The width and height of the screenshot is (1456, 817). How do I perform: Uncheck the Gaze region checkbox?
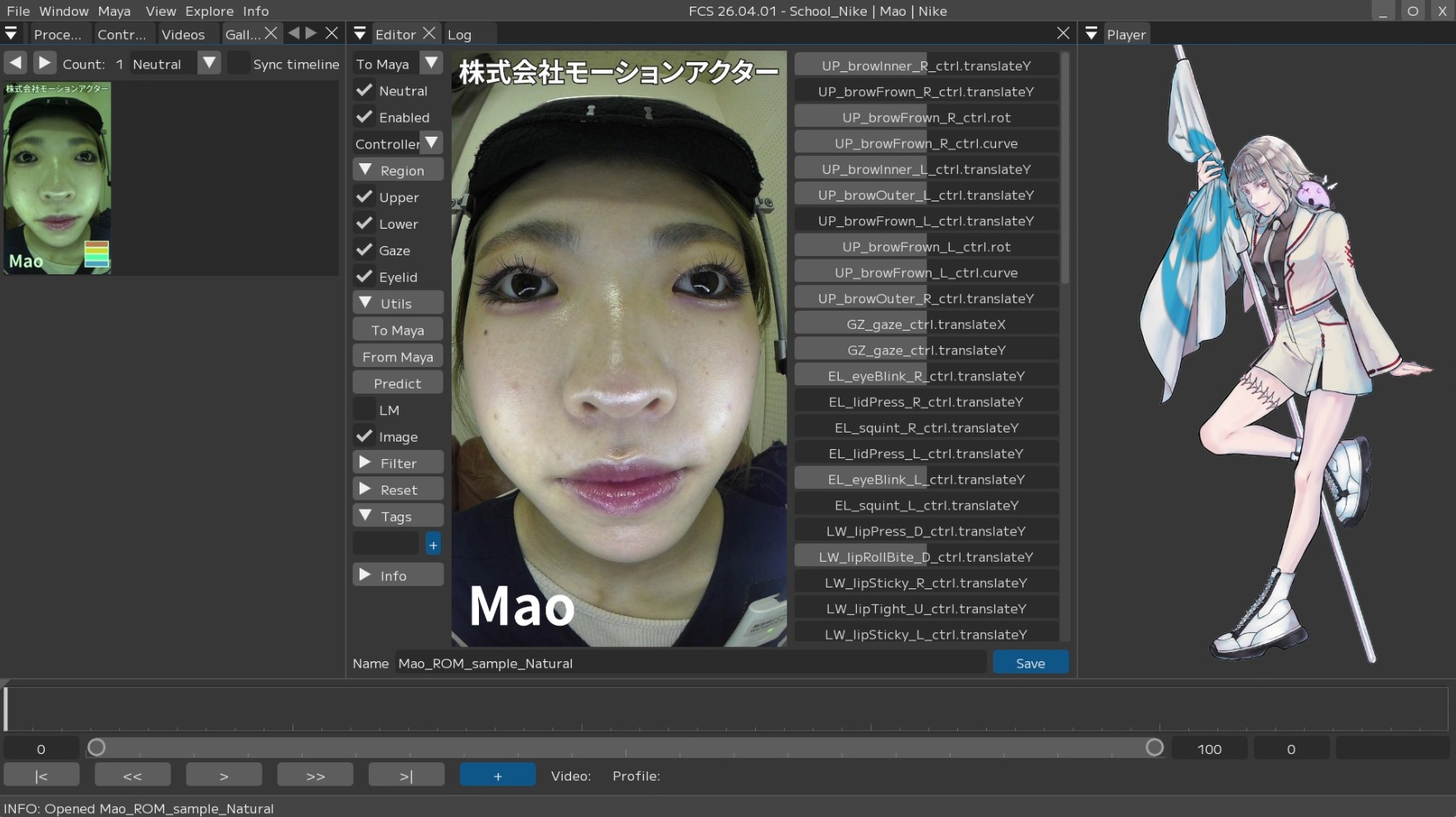click(365, 250)
